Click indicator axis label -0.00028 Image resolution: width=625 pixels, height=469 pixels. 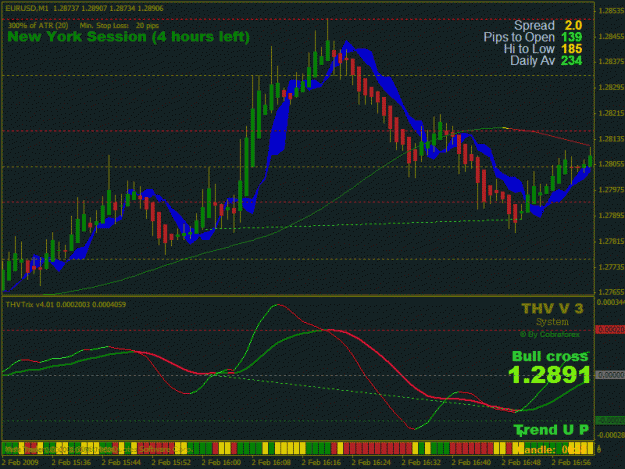tap(611, 435)
